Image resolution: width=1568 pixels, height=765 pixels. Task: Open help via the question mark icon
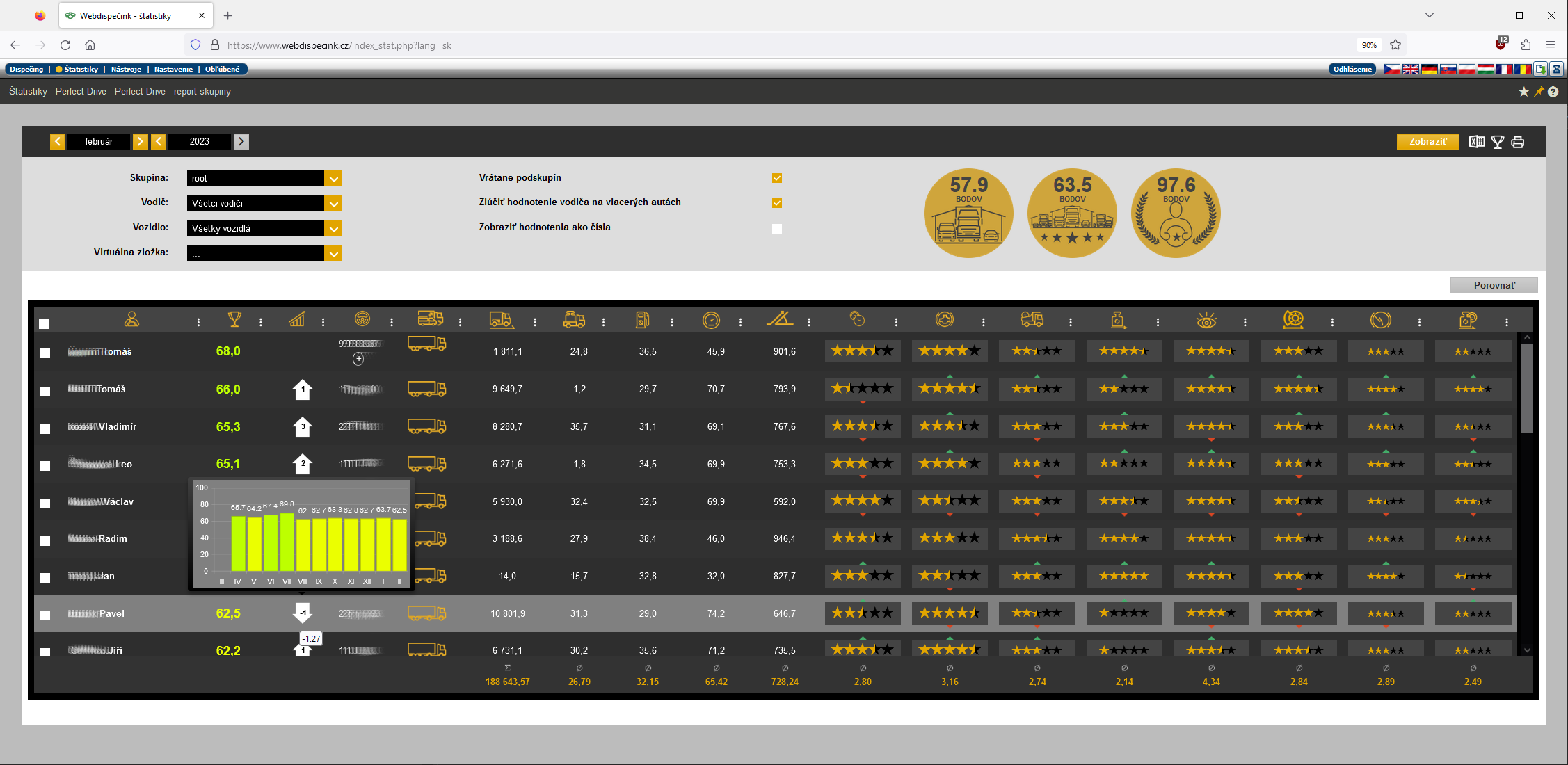pyautogui.click(x=1553, y=92)
